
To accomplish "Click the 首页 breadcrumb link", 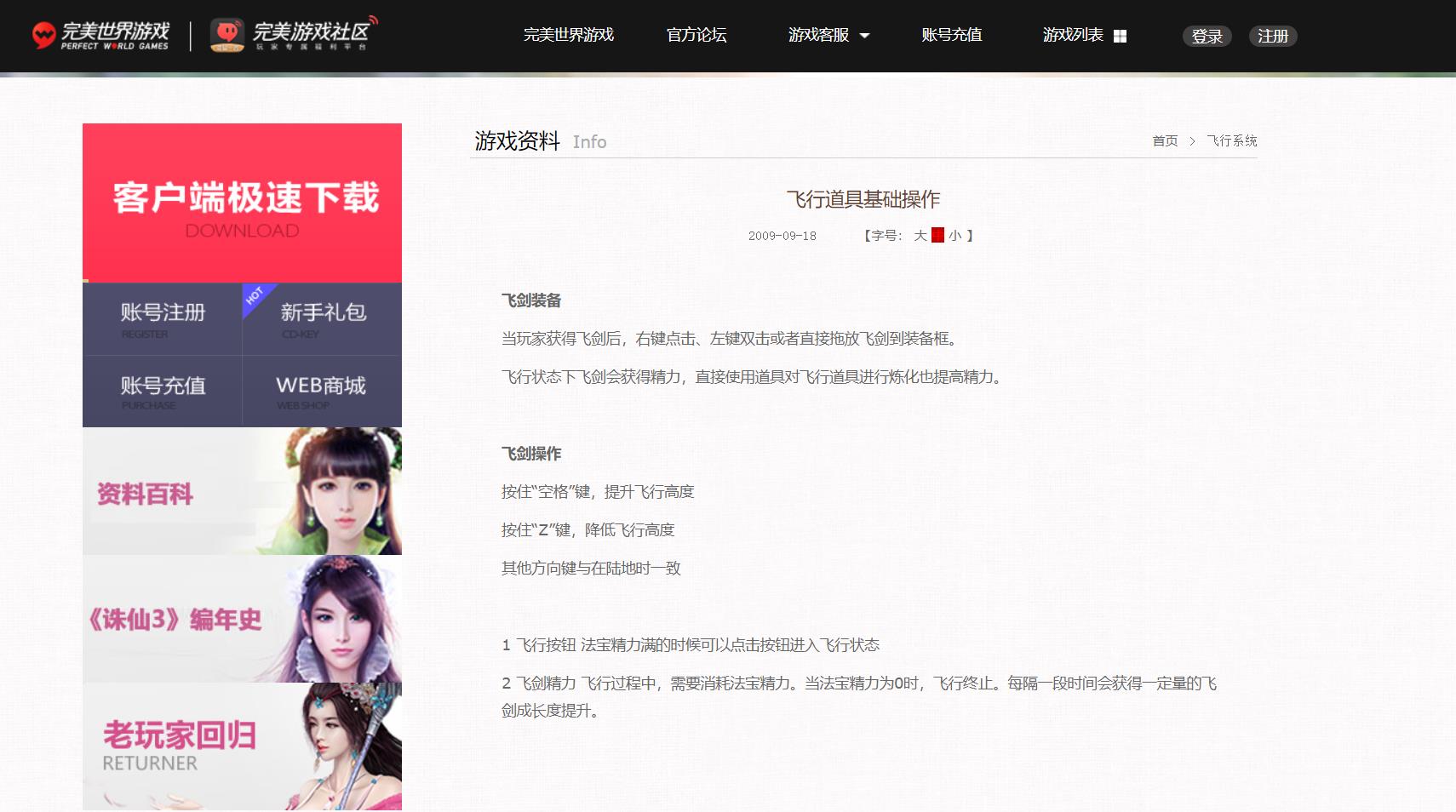I will [1164, 141].
